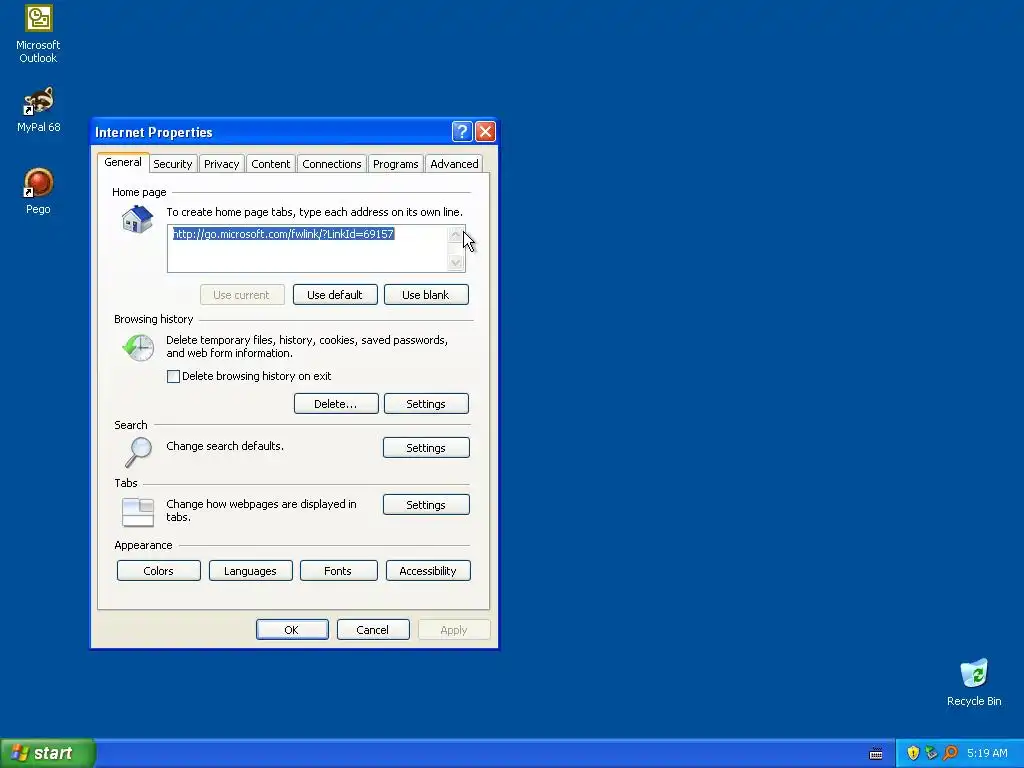Click the network connection tray icon
The width and height of the screenshot is (1024, 768).
coord(931,753)
